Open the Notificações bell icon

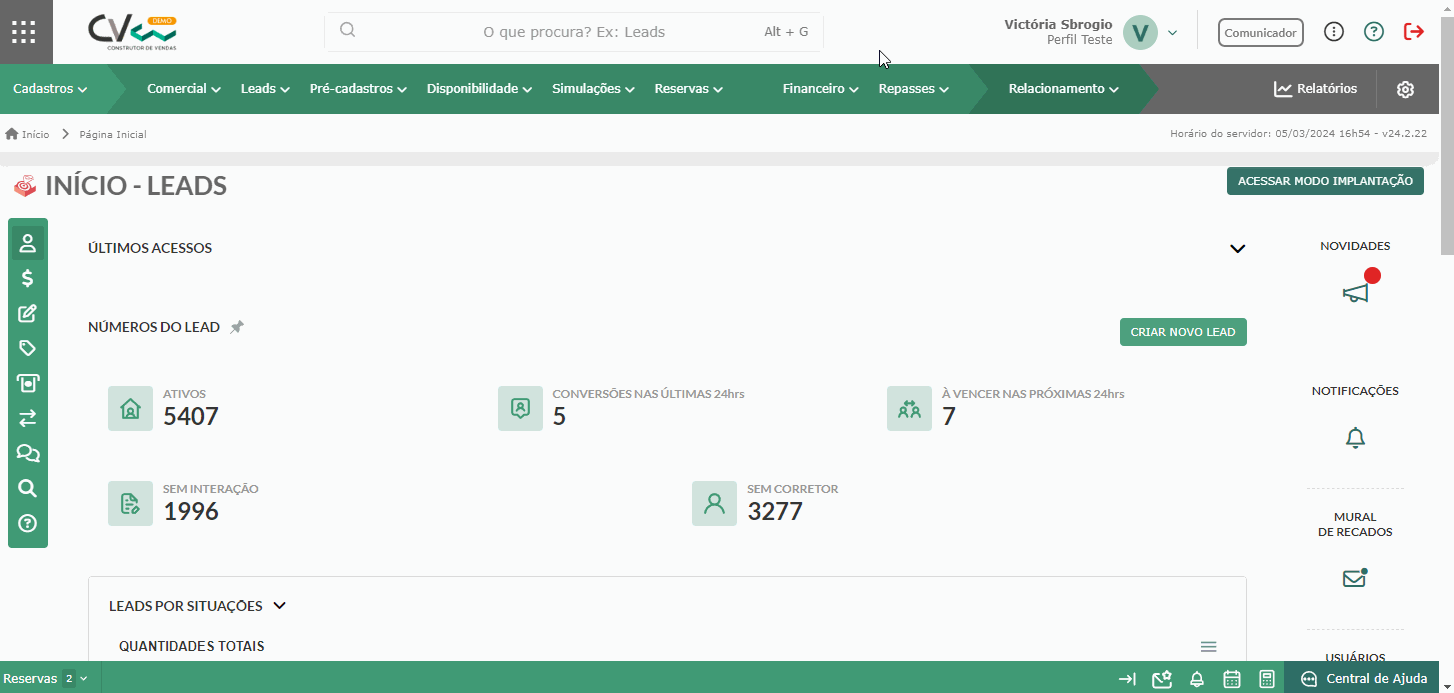(x=1355, y=437)
